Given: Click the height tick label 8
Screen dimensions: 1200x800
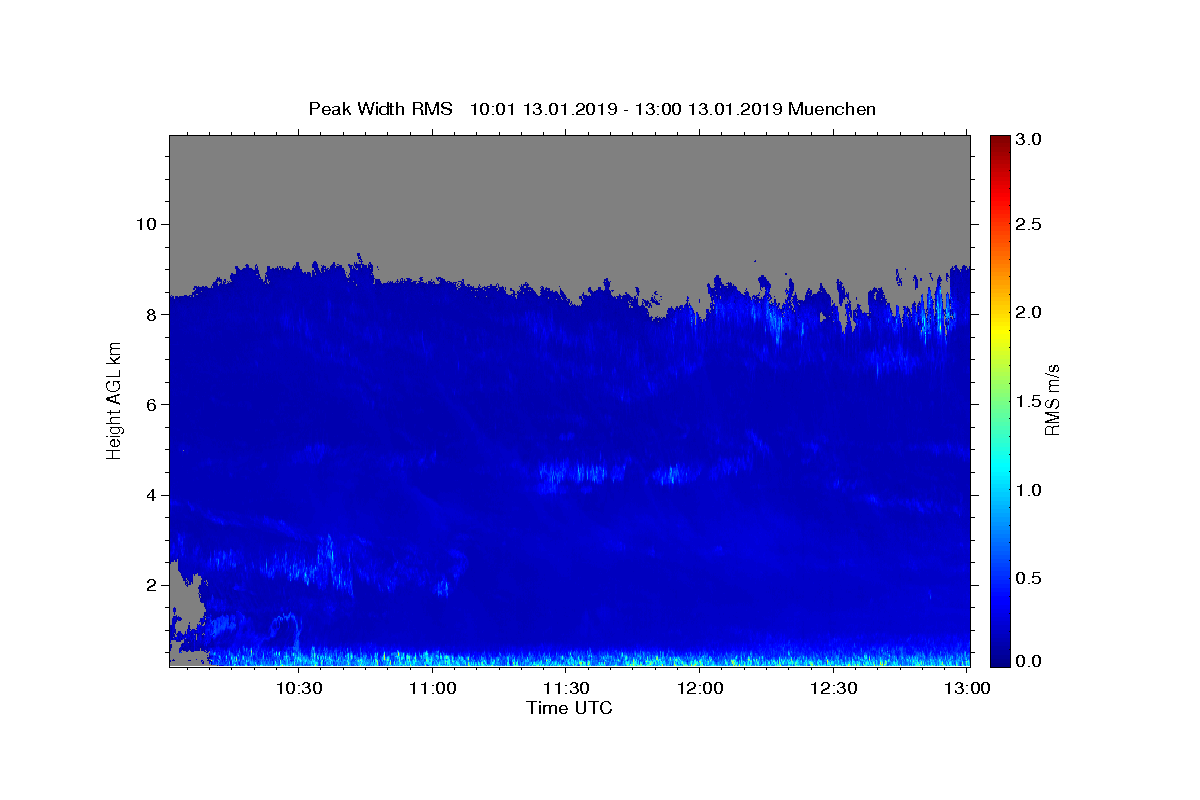Looking at the screenshot, I should pyautogui.click(x=152, y=314).
